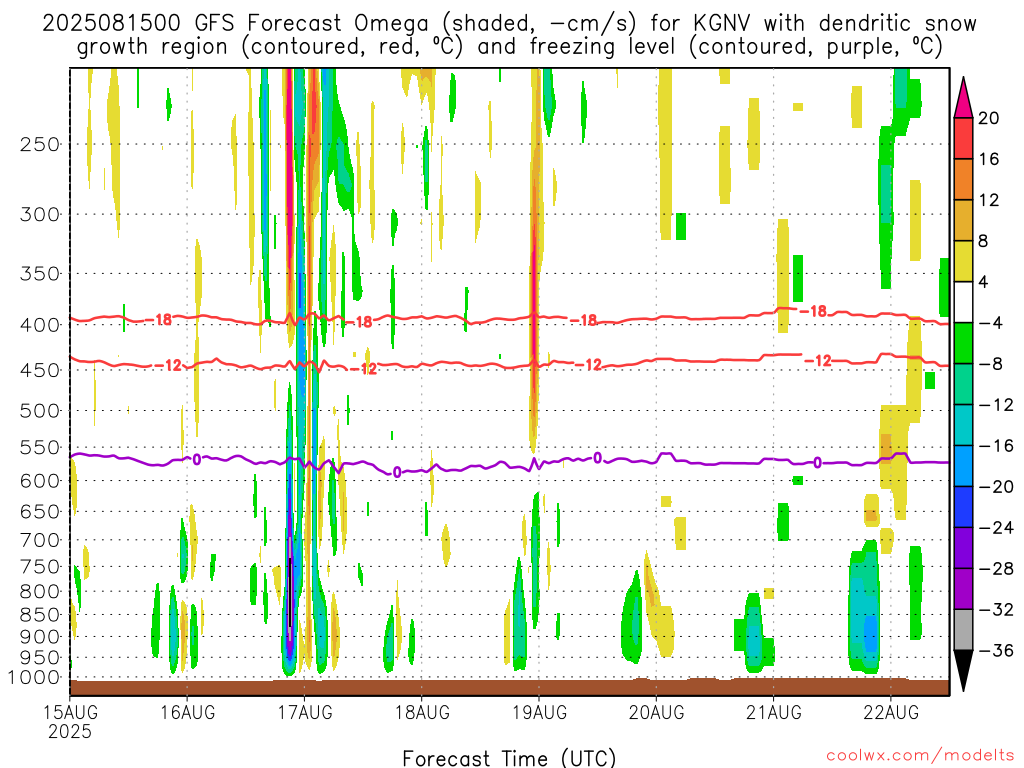Click the purple 0 label after 21AUG
Viewport: 1024px width, 768px height.
pos(817,463)
